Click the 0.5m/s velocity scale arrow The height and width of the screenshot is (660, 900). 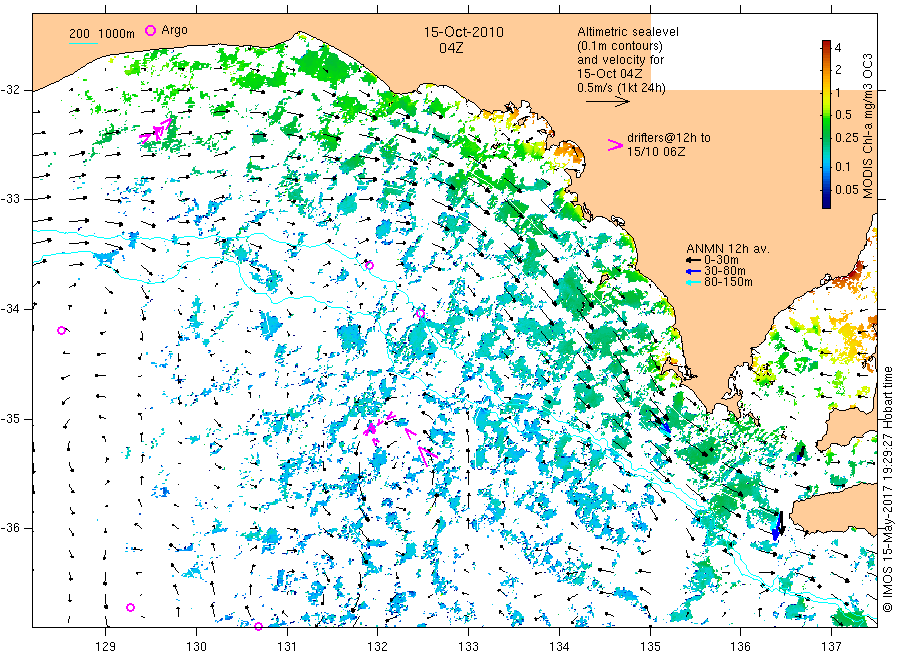[x=607, y=102]
